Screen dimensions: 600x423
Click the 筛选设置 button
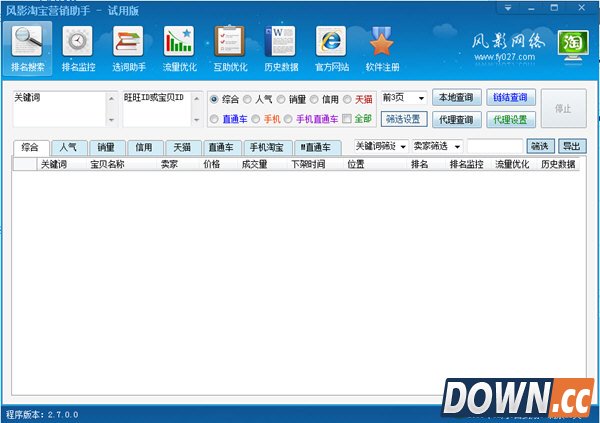[404, 119]
